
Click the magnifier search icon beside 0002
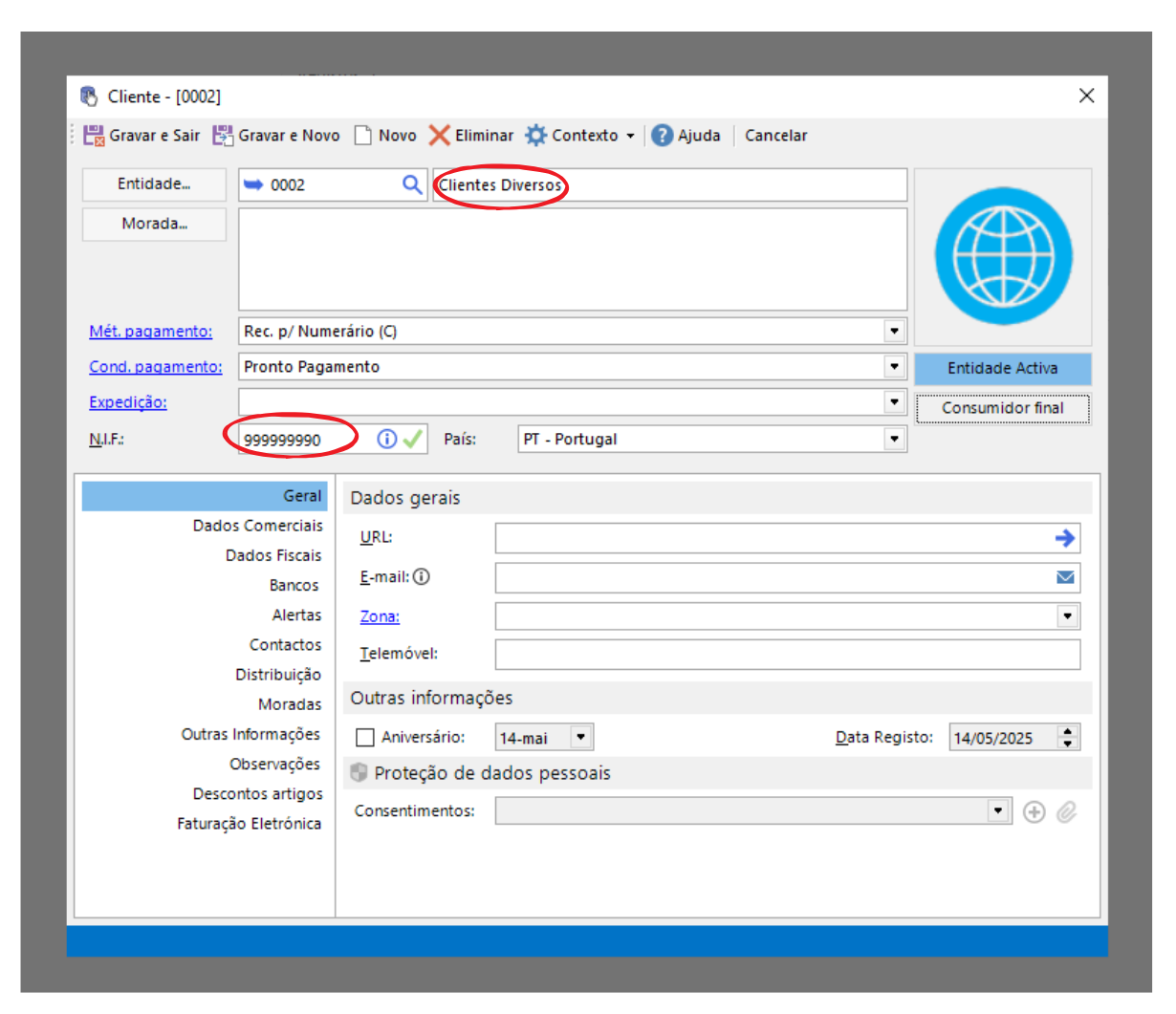pos(412,185)
